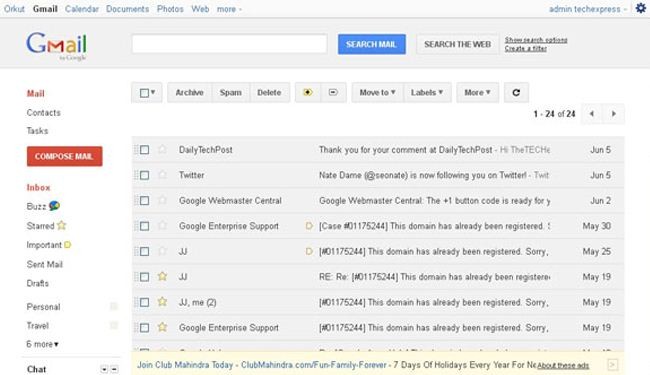Check the May 19 Enterprise Support email

tap(144, 328)
